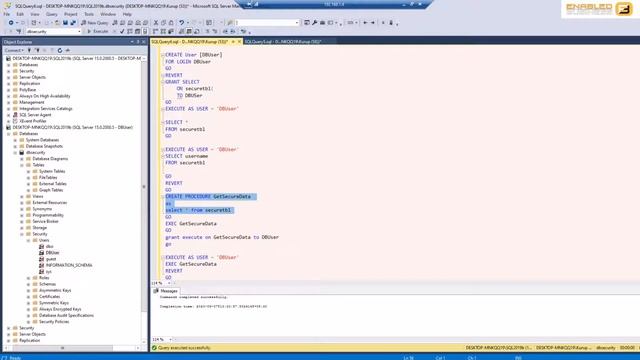This screenshot has width=640, height=360.
Task: Open the Find combo box dropdown
Action: tap(297, 23)
